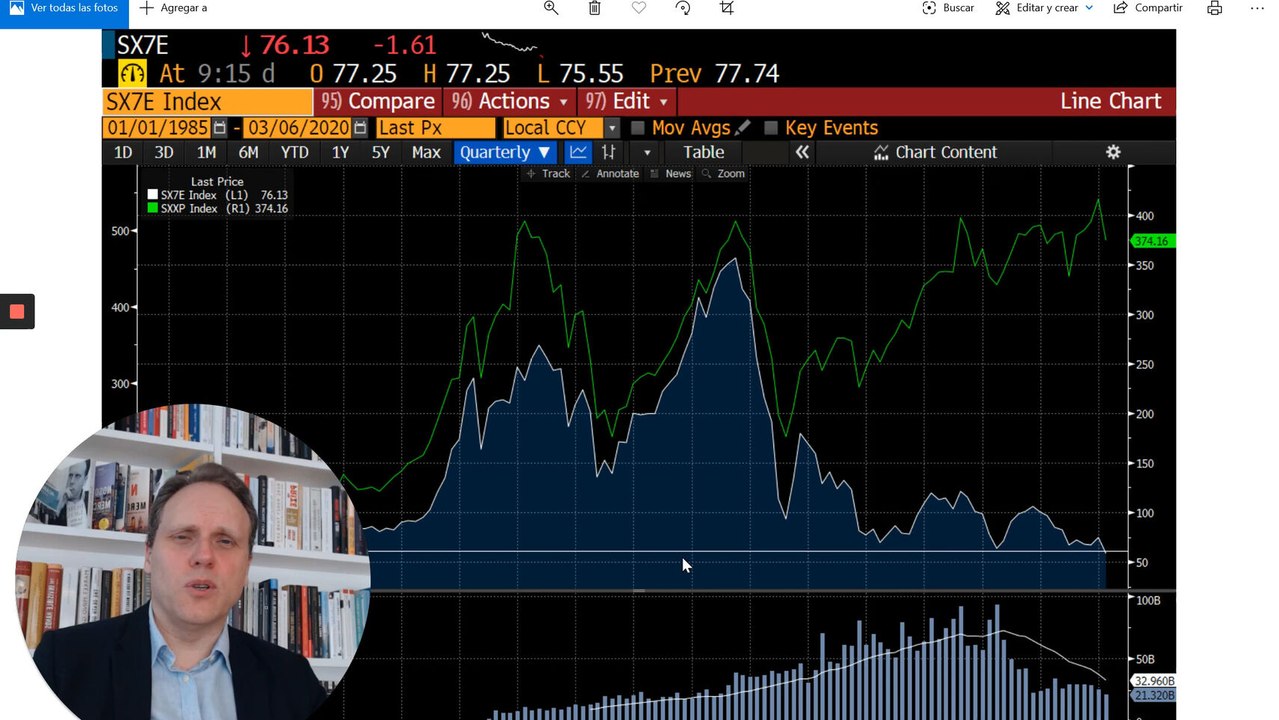Image resolution: width=1279 pixels, height=720 pixels.
Task: Click the Line Chart title text
Action: (1110, 101)
